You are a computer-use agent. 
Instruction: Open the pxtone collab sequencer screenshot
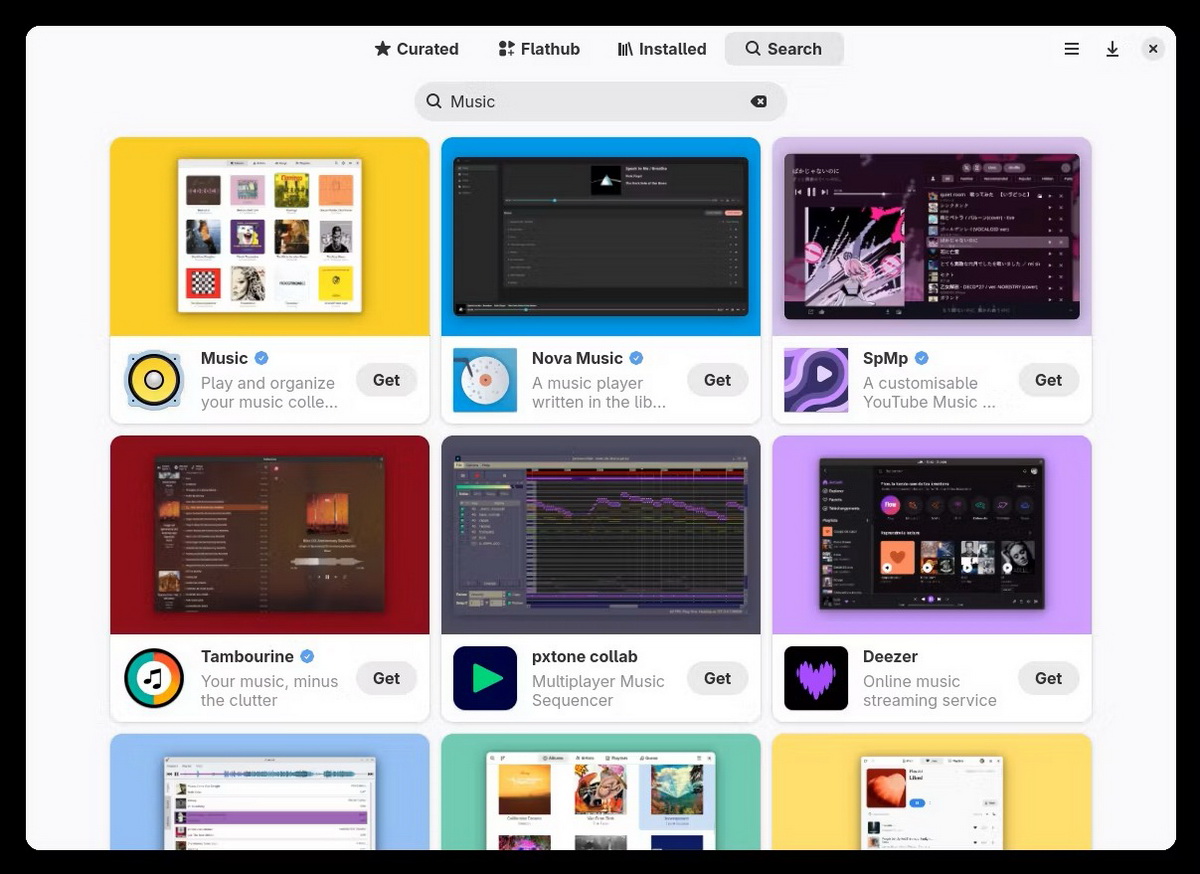tap(601, 534)
